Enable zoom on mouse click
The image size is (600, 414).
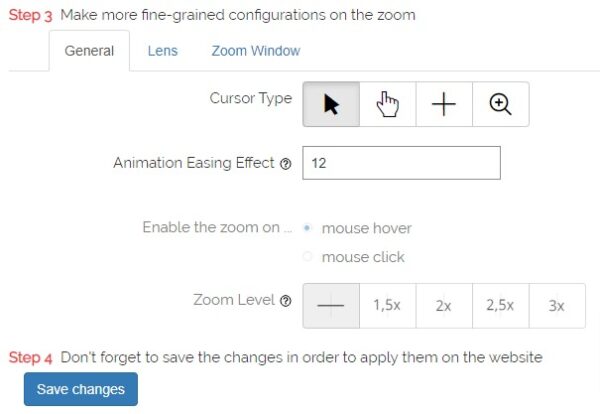click(308, 257)
